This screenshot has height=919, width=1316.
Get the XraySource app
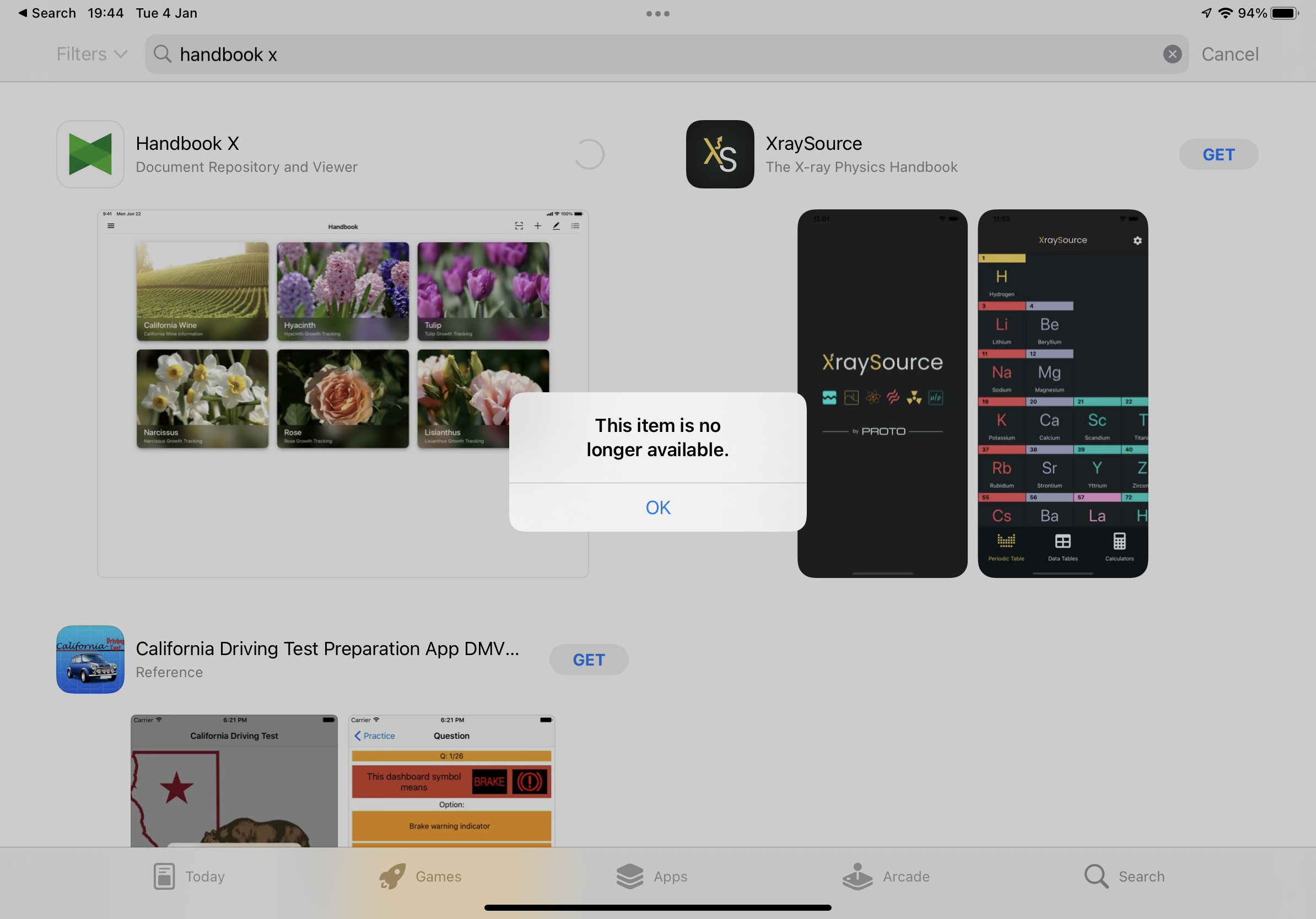1218,154
